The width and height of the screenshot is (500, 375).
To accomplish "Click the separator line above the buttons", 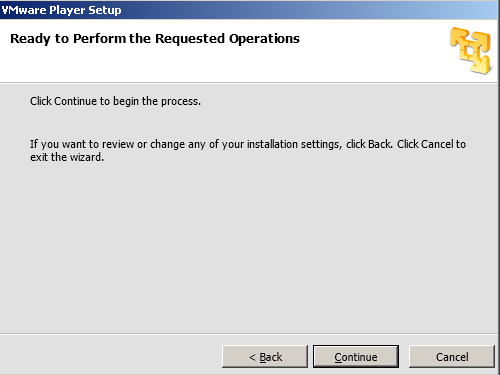I will [248, 334].
